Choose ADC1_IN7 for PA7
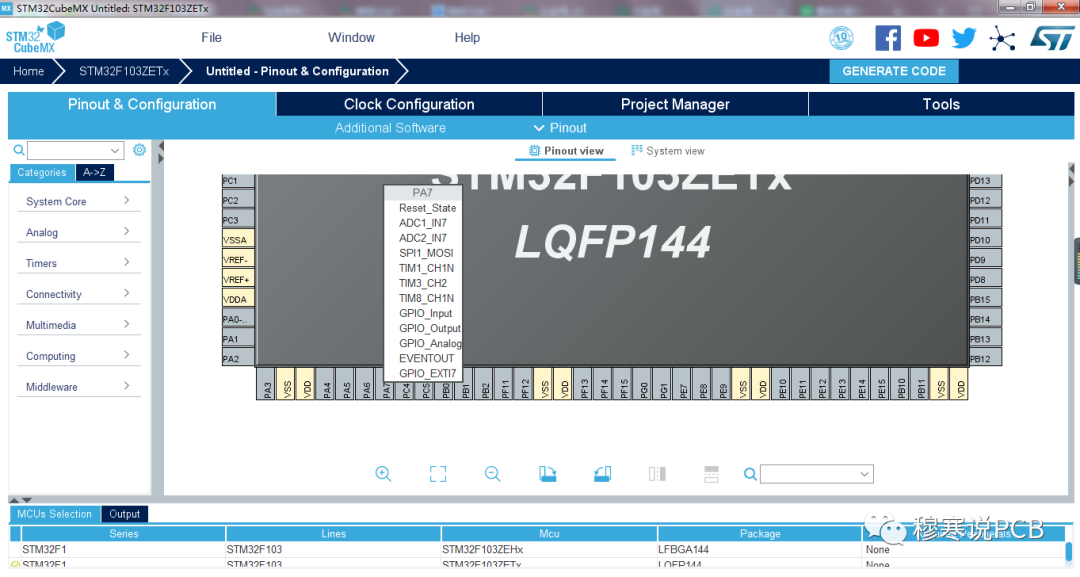 pyautogui.click(x=422, y=223)
